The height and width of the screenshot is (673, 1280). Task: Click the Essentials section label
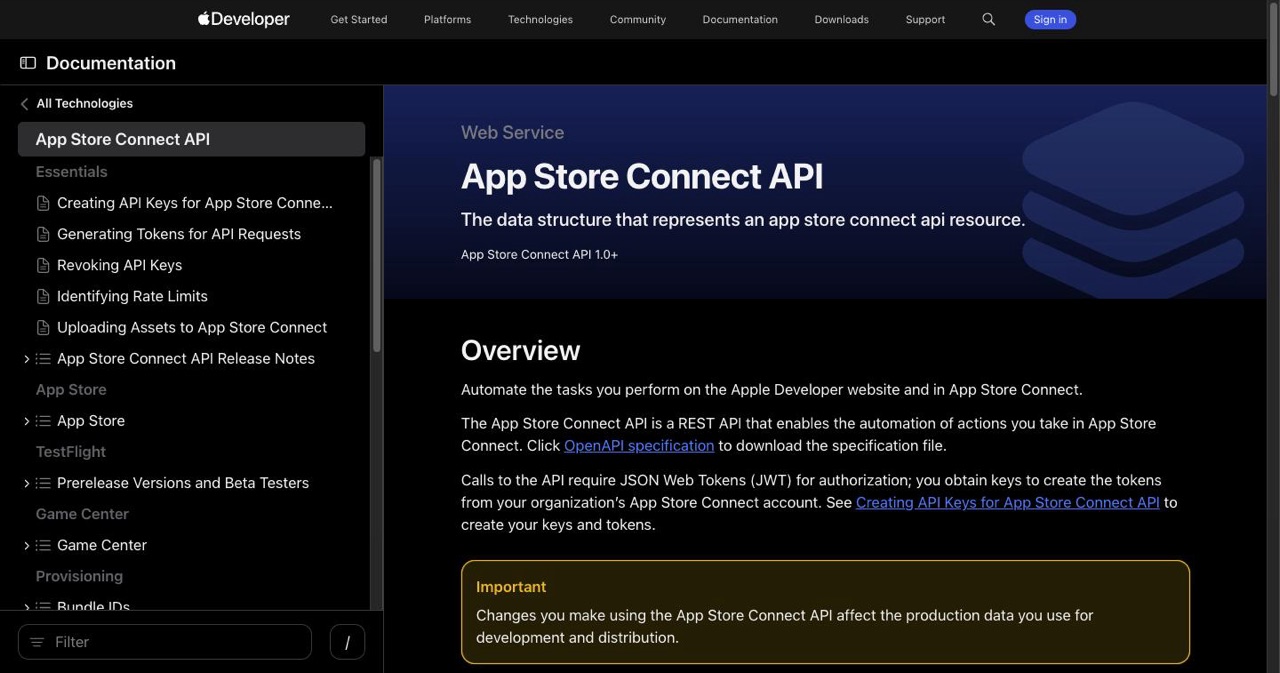click(71, 172)
